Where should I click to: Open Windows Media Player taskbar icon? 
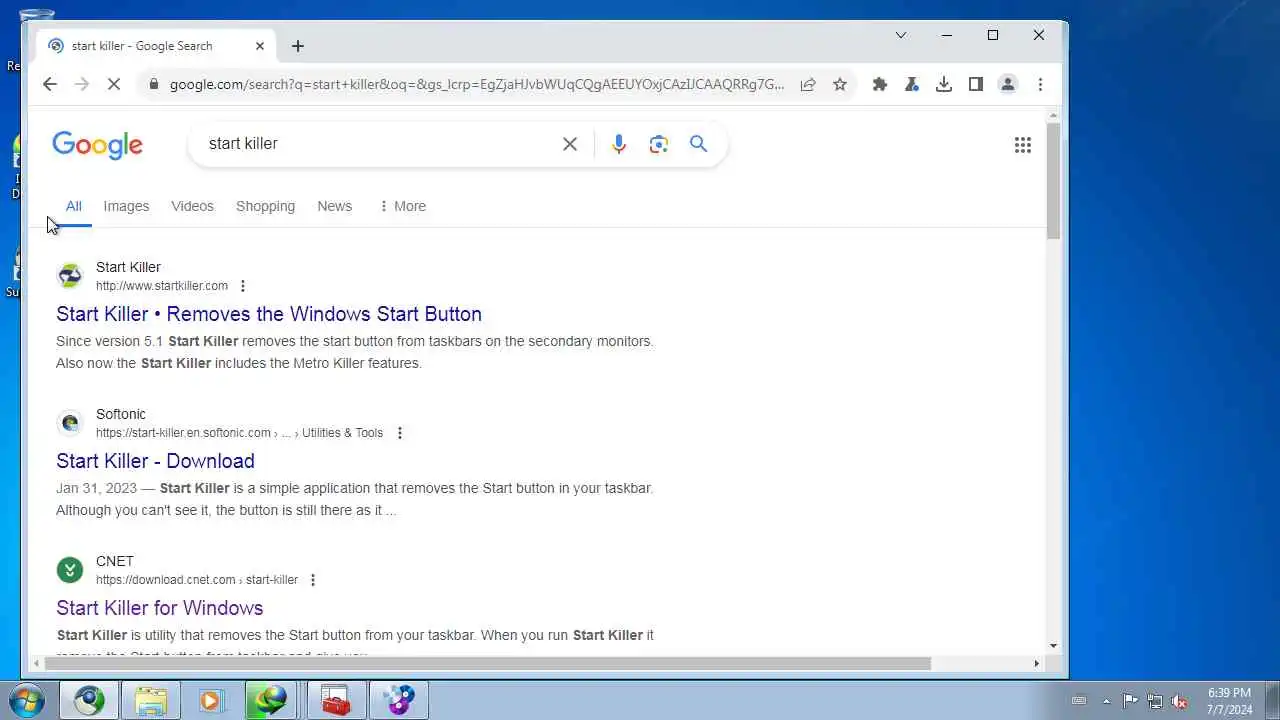point(213,700)
